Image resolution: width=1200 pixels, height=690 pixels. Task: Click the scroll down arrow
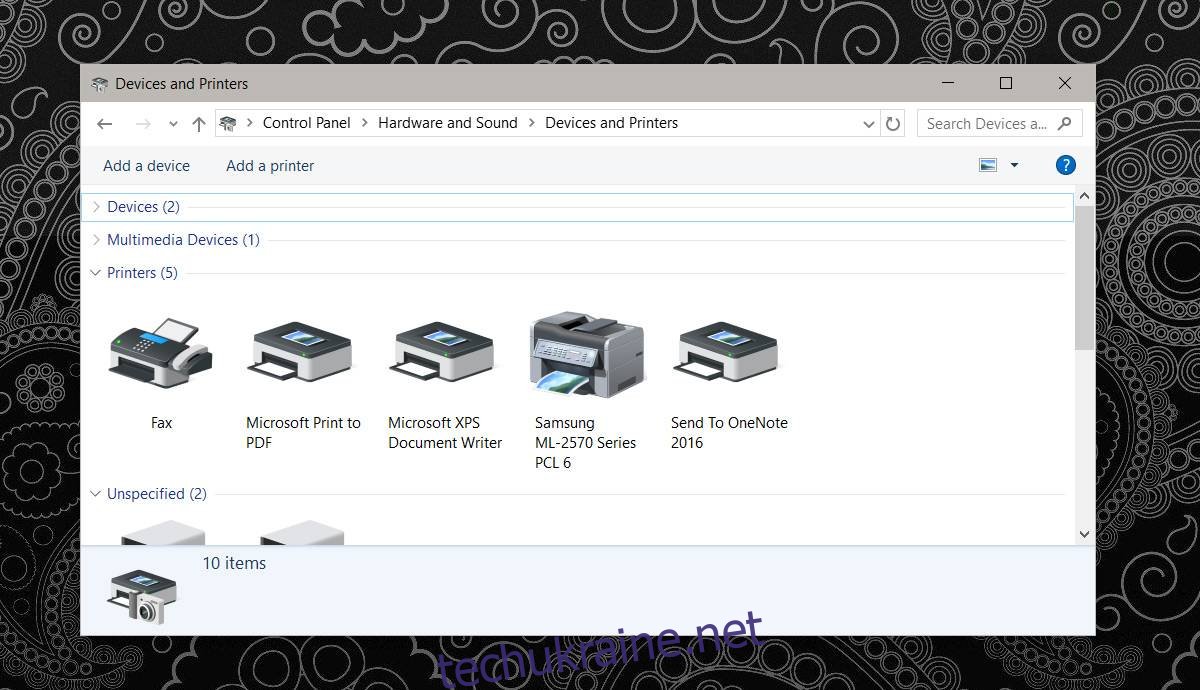[1085, 535]
